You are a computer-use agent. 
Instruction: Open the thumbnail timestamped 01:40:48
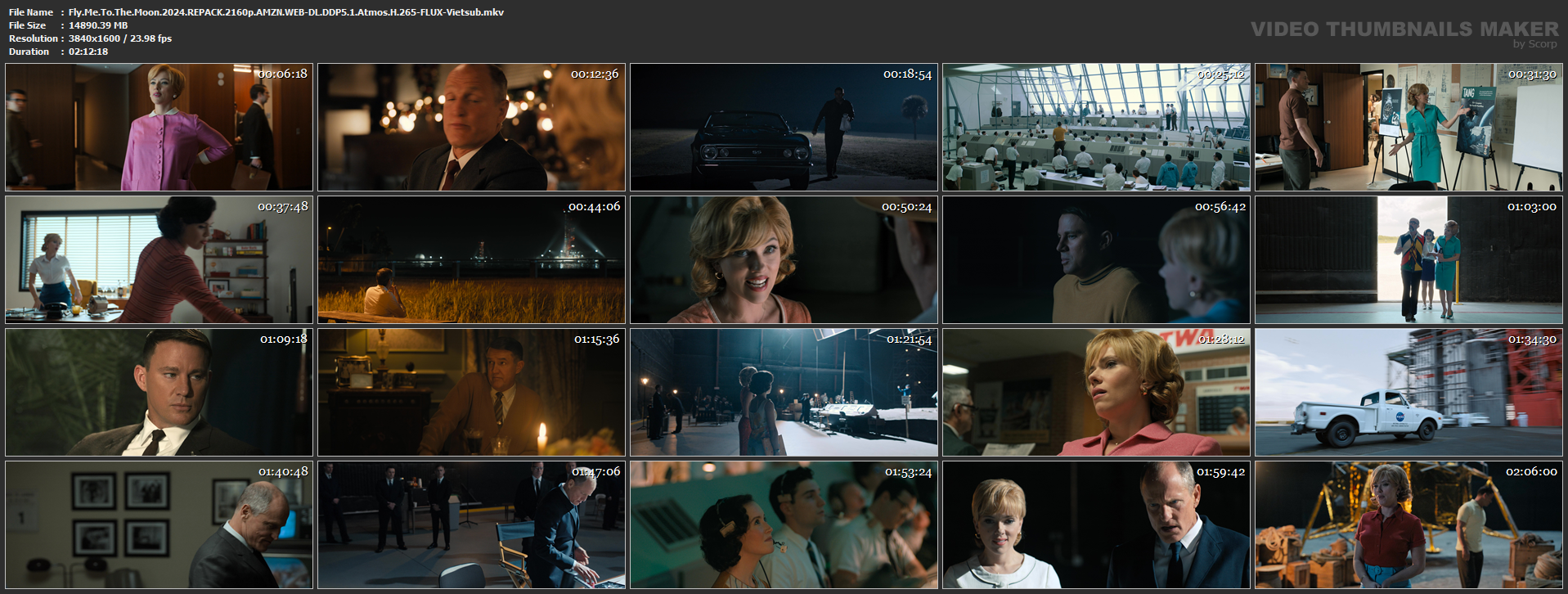point(159,525)
